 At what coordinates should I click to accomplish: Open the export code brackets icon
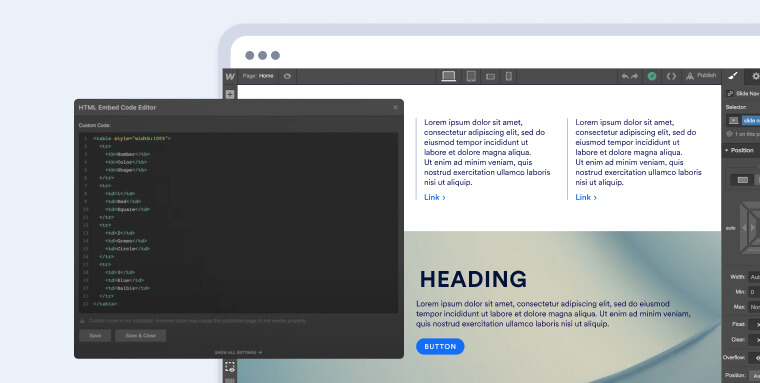[x=671, y=76]
